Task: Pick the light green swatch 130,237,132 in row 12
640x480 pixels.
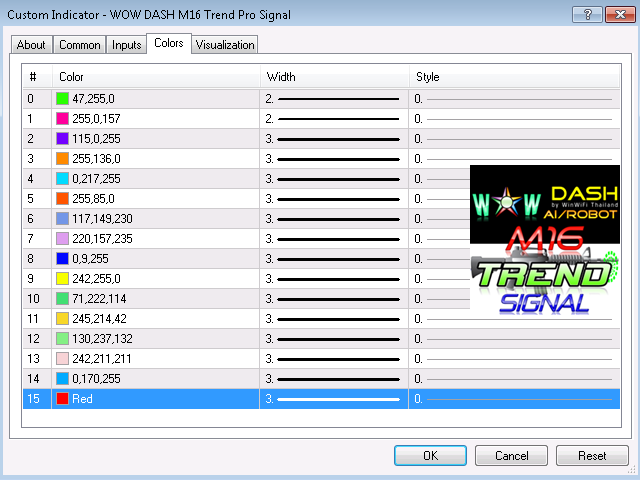Action: [x=62, y=339]
